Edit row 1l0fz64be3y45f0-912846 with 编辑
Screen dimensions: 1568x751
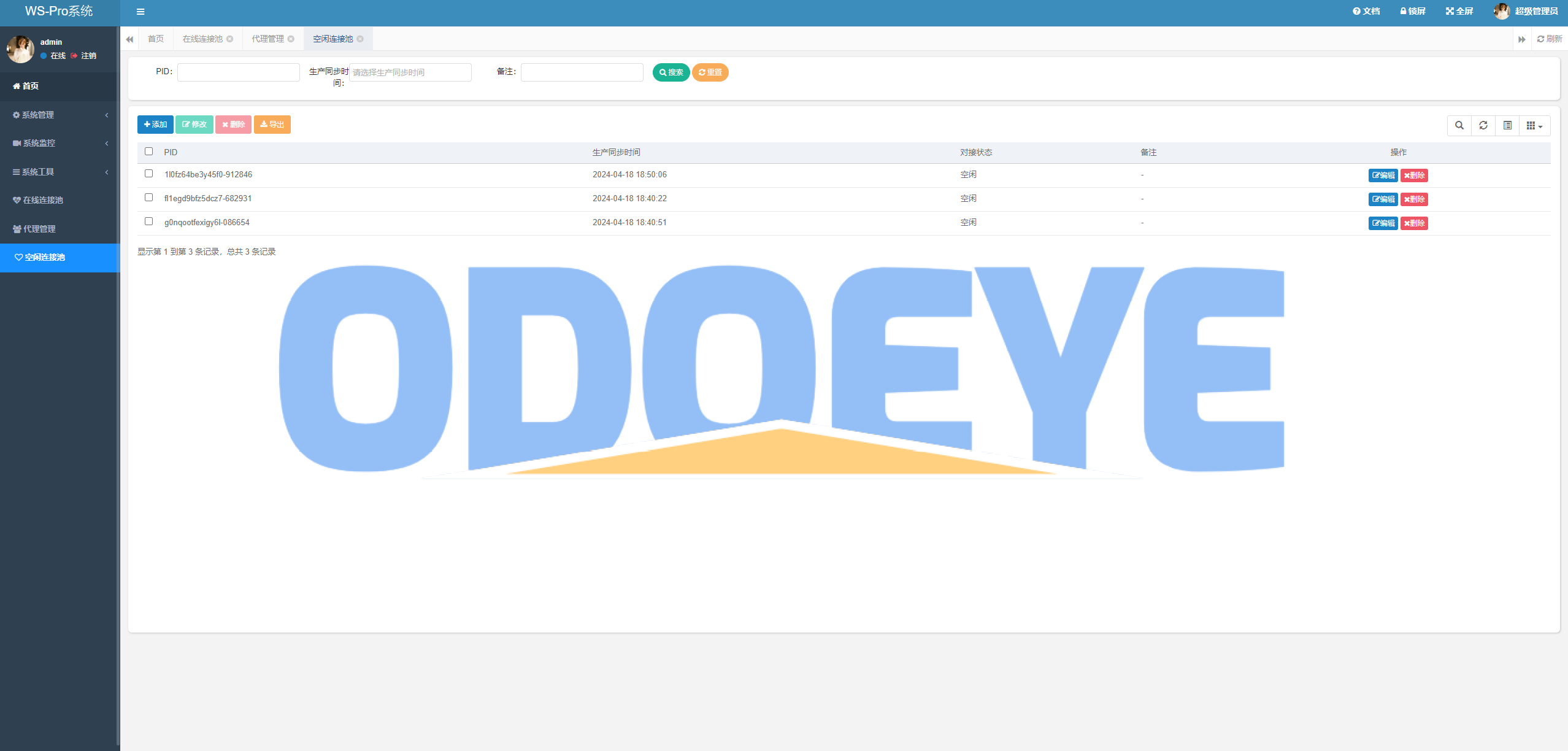(x=1383, y=175)
